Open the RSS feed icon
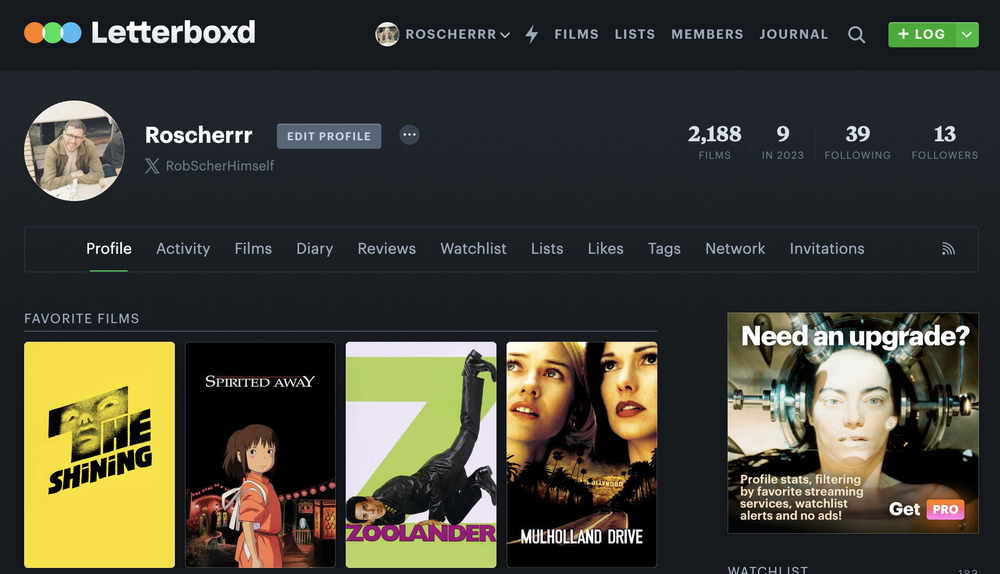 pyautogui.click(x=948, y=249)
